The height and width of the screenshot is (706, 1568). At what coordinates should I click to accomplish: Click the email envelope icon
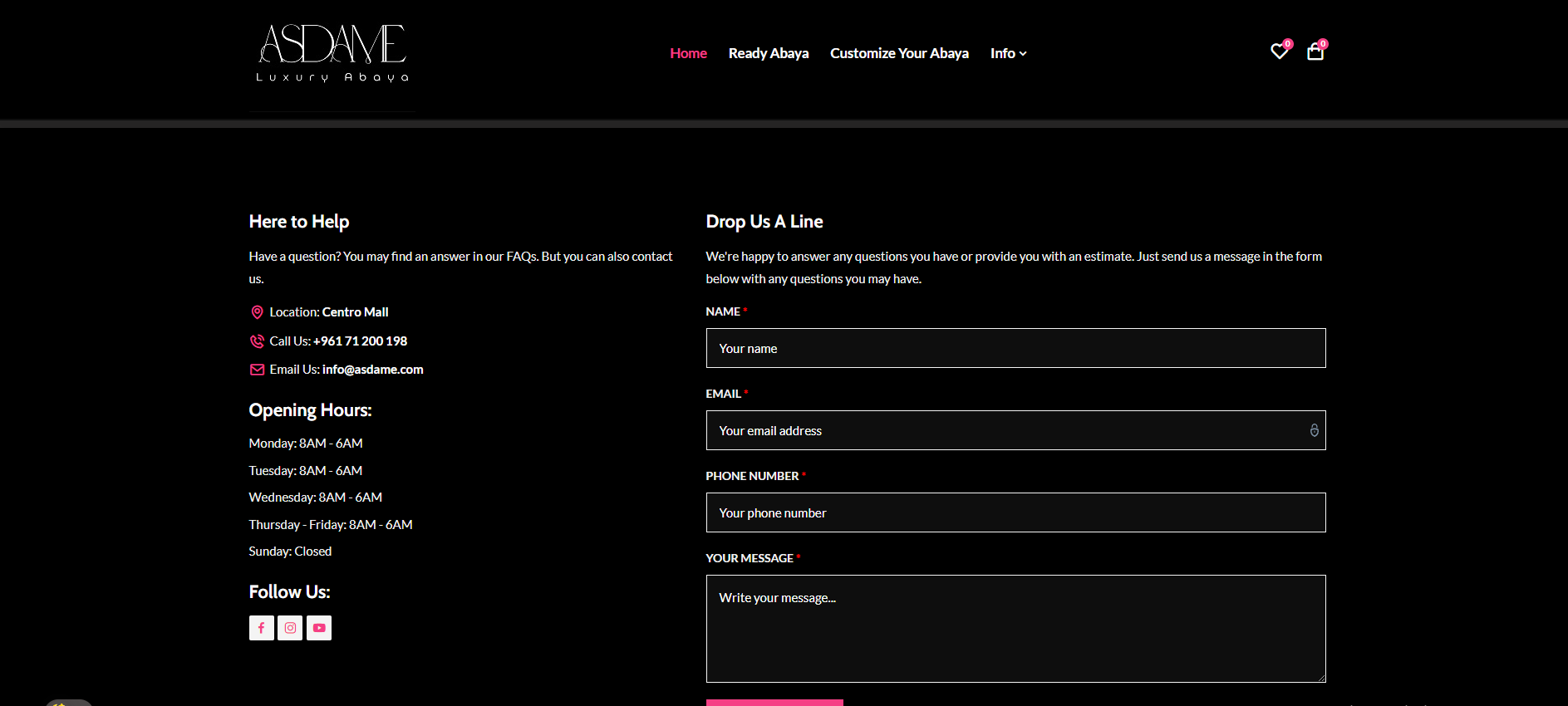pos(257,370)
